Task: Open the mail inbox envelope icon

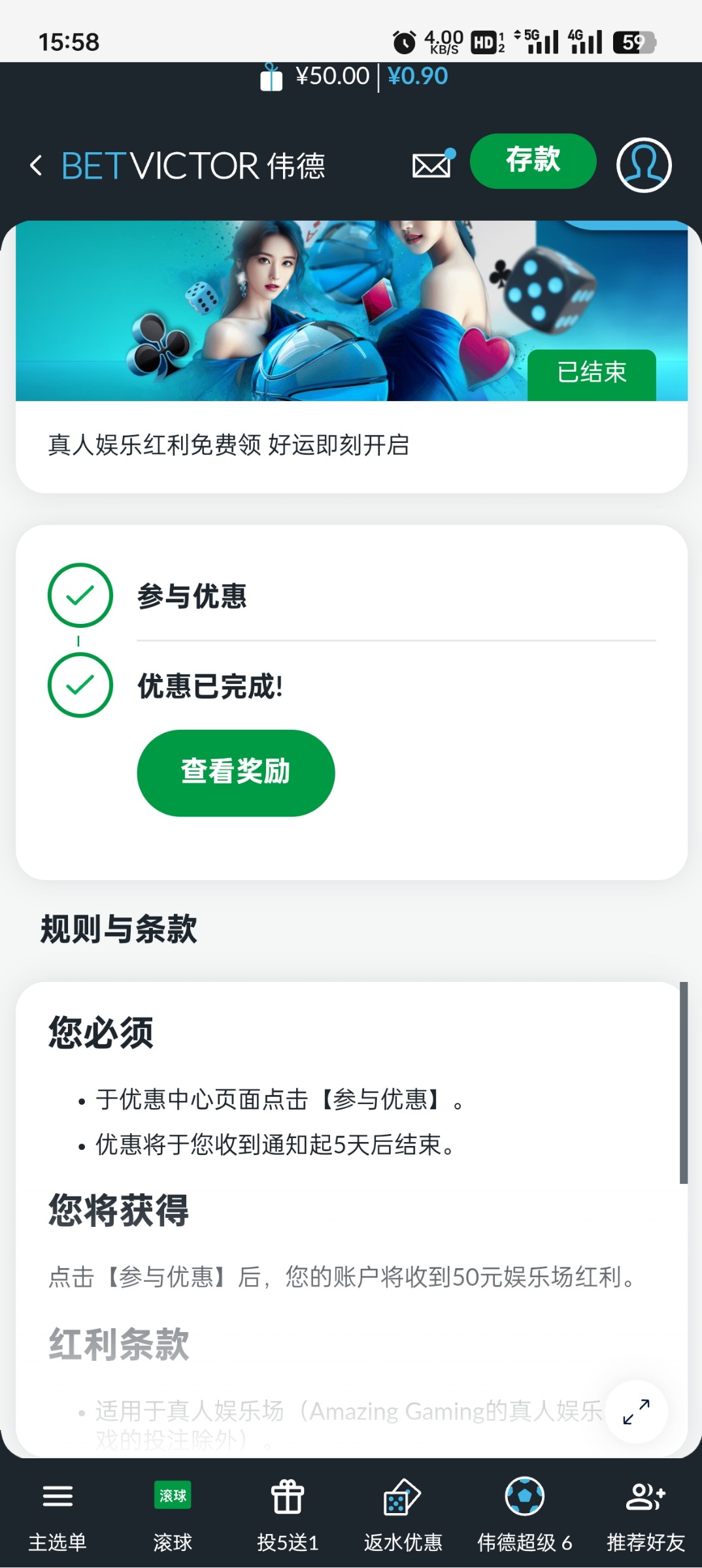Action: [x=432, y=165]
